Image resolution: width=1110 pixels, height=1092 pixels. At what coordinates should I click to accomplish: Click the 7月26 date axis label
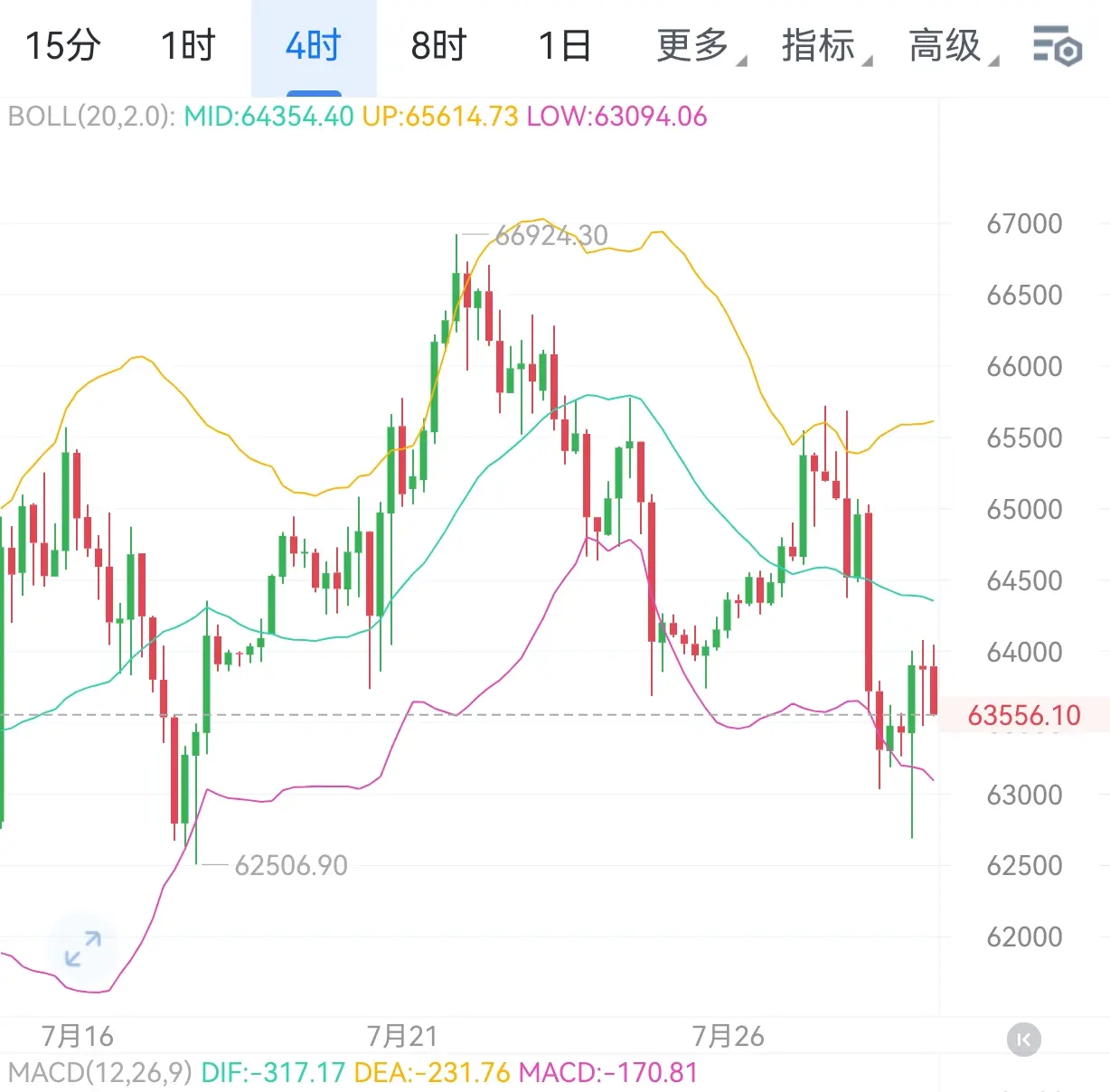[729, 1036]
